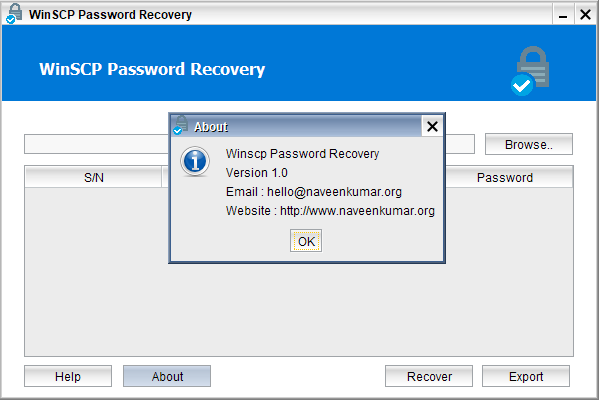Minimize the WinSCP Password Recovery window
The width and height of the screenshot is (600, 401).
coord(537,15)
